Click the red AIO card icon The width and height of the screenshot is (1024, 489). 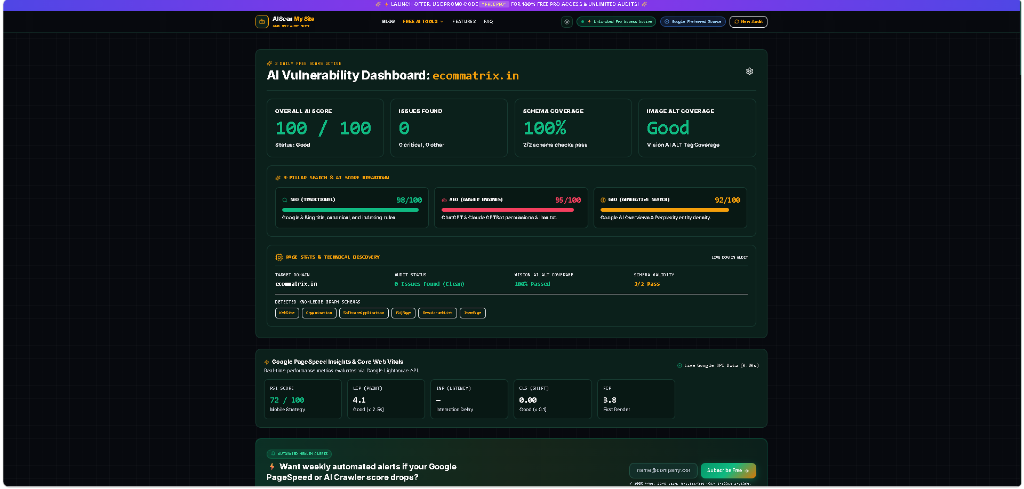click(444, 200)
